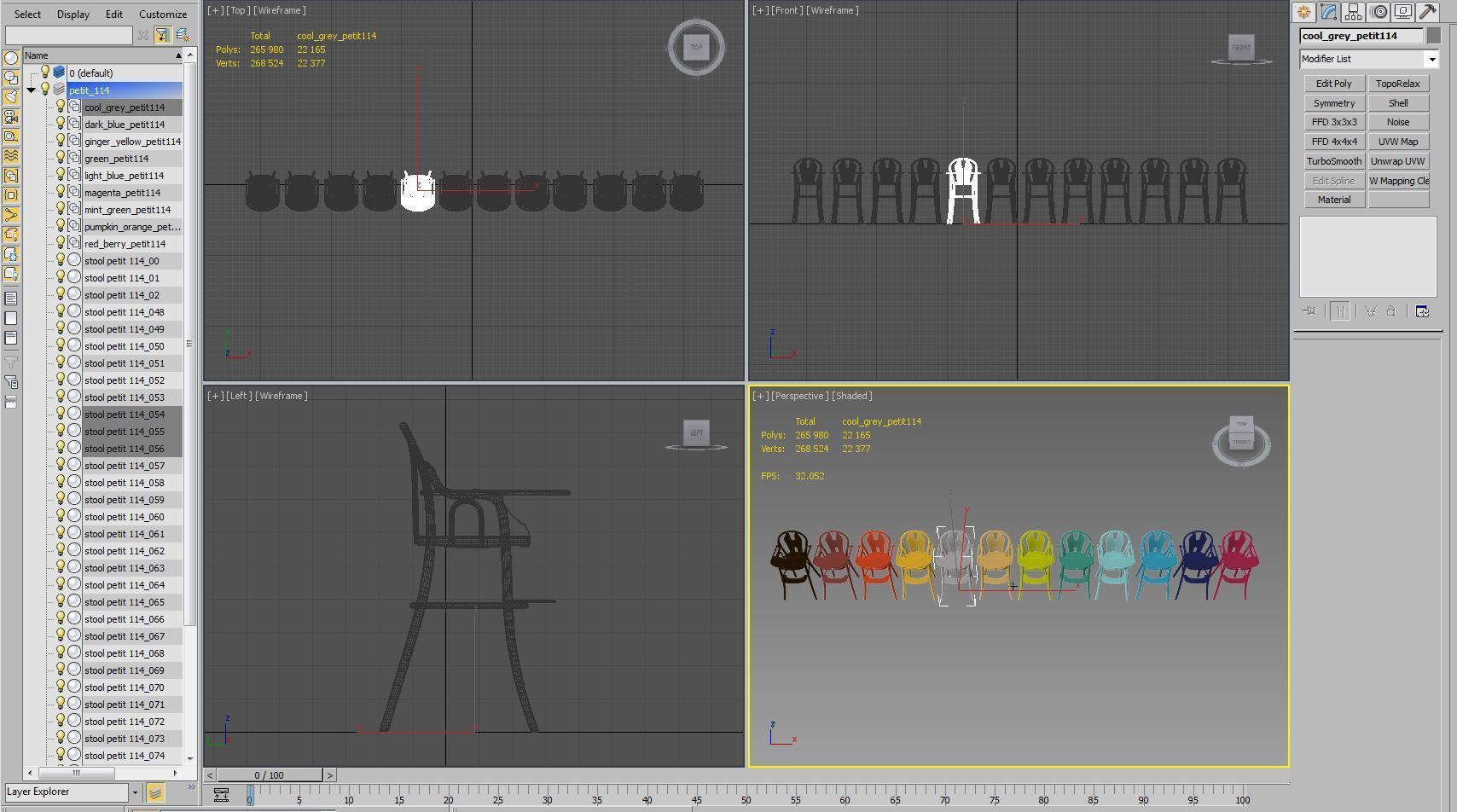Toggle Display Cameras filter in explorer
This screenshot has height=812, width=1457.
point(11,117)
